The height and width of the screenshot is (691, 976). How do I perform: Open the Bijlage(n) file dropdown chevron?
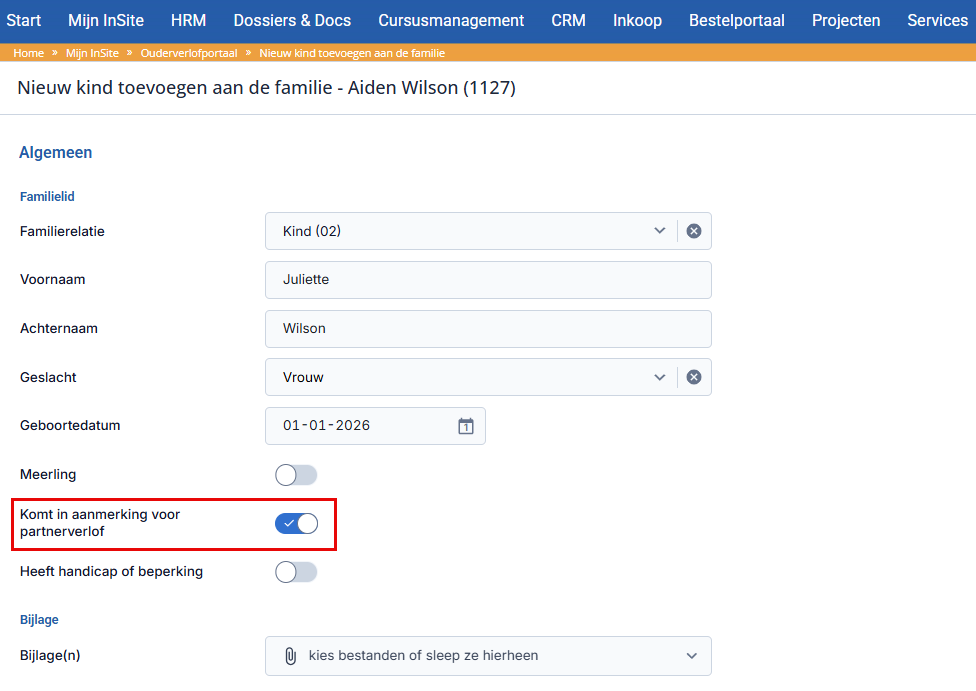pos(692,656)
